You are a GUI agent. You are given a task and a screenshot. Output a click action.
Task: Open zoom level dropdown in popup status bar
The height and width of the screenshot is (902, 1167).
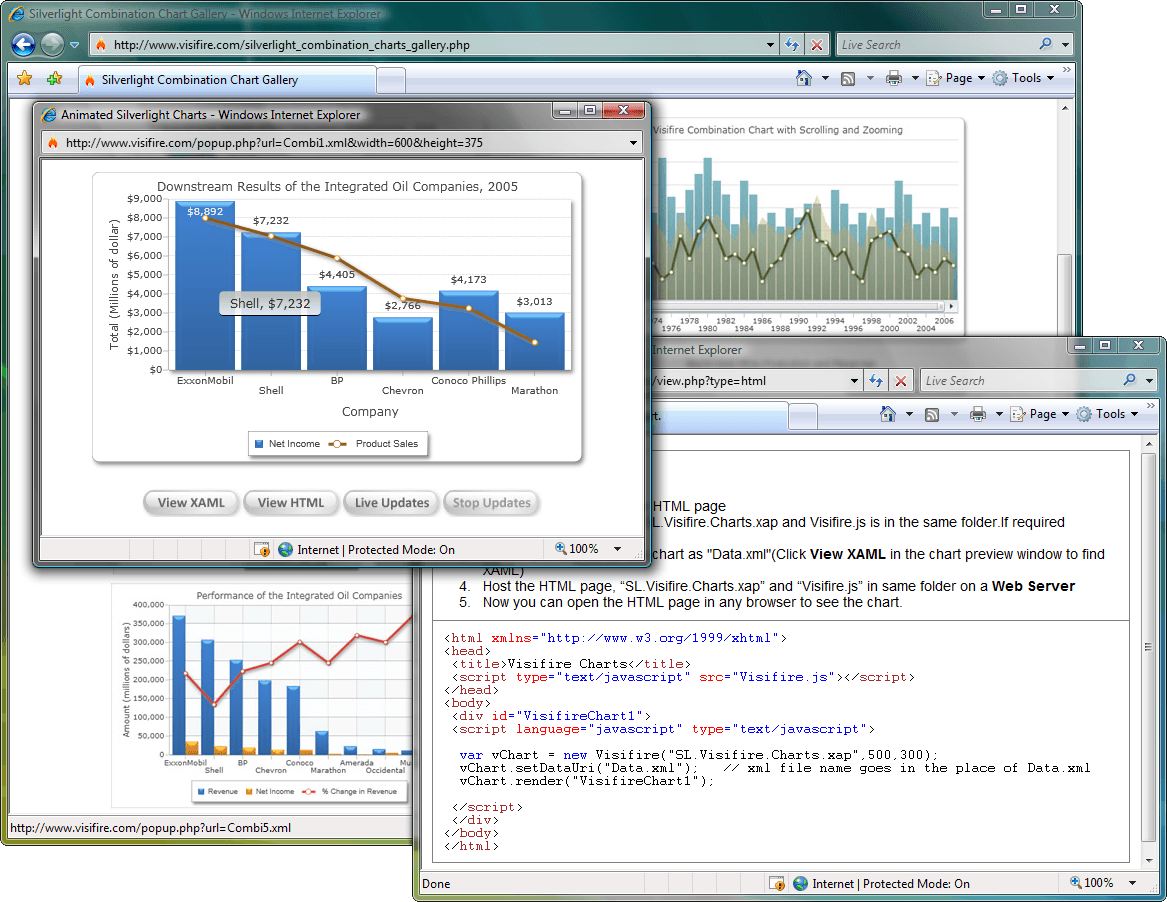(617, 549)
